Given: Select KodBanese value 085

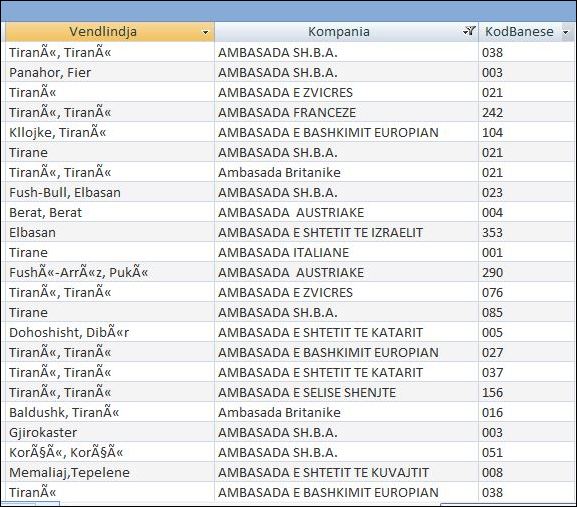Looking at the screenshot, I should click(x=525, y=312).
